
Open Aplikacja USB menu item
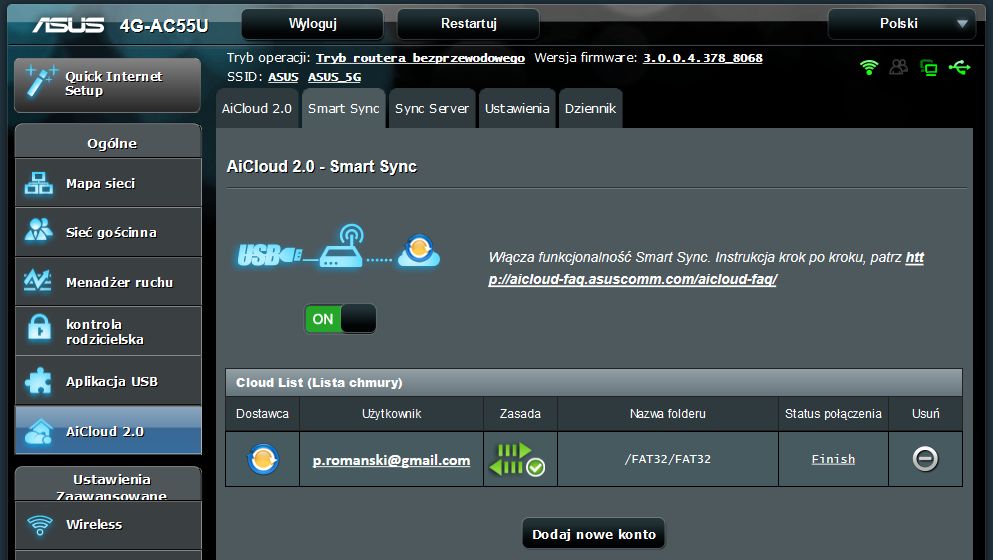click(x=108, y=381)
